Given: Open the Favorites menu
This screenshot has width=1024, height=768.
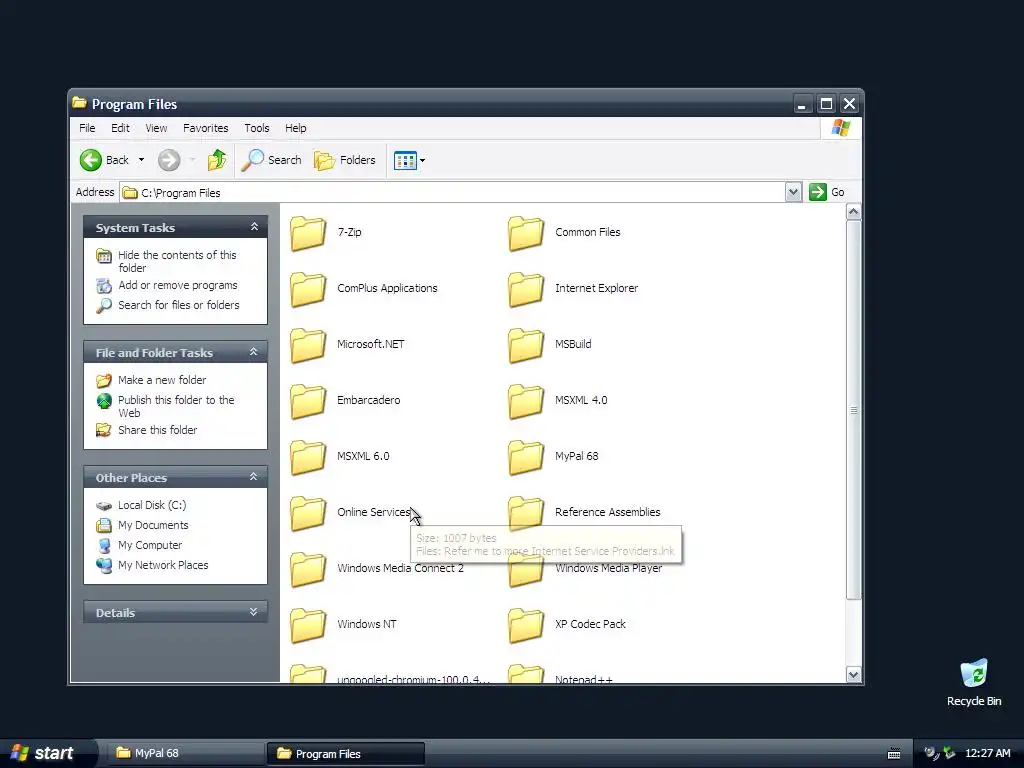Looking at the screenshot, I should 206,128.
